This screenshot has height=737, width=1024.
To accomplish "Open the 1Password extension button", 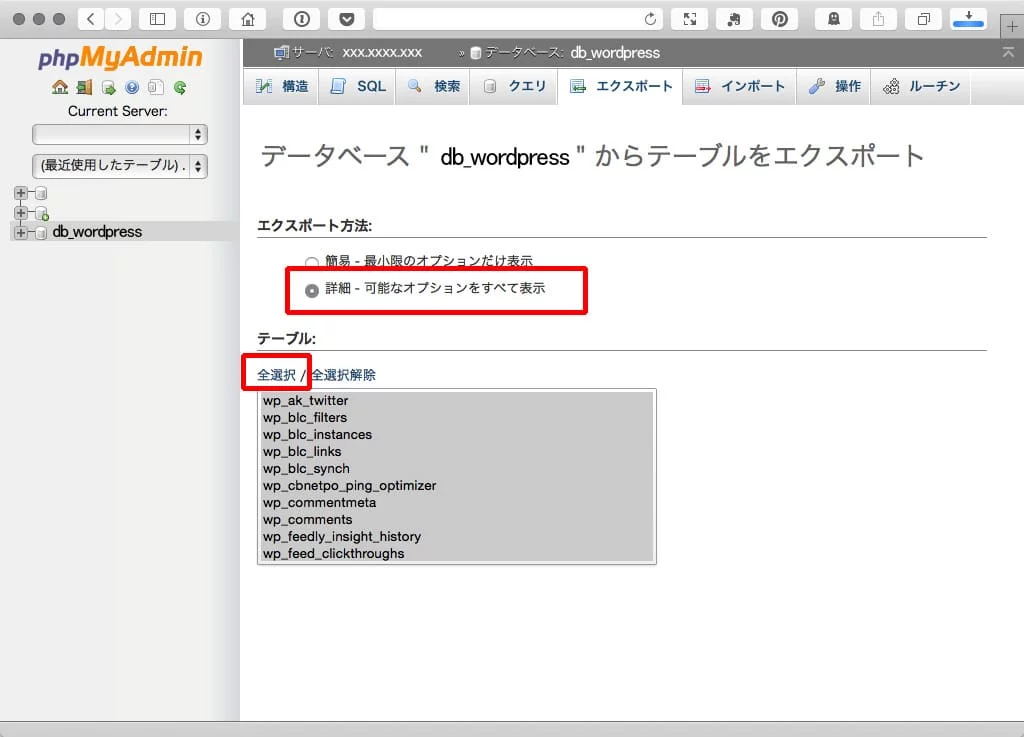I will tap(301, 19).
